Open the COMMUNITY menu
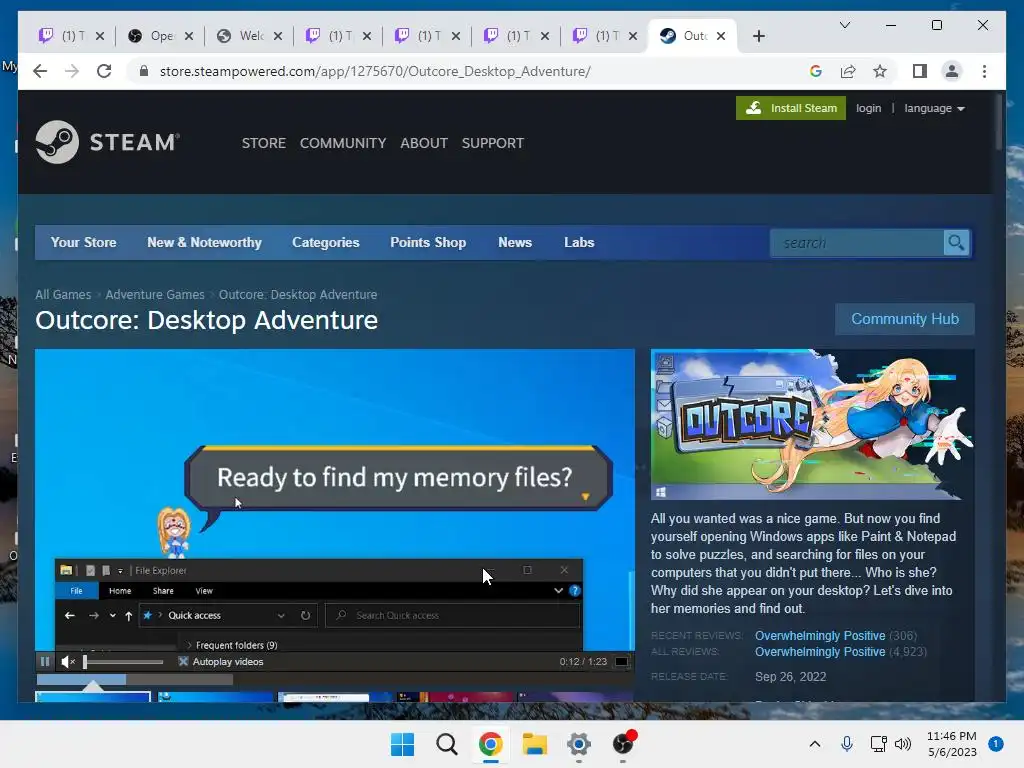The image size is (1024, 768). (343, 143)
